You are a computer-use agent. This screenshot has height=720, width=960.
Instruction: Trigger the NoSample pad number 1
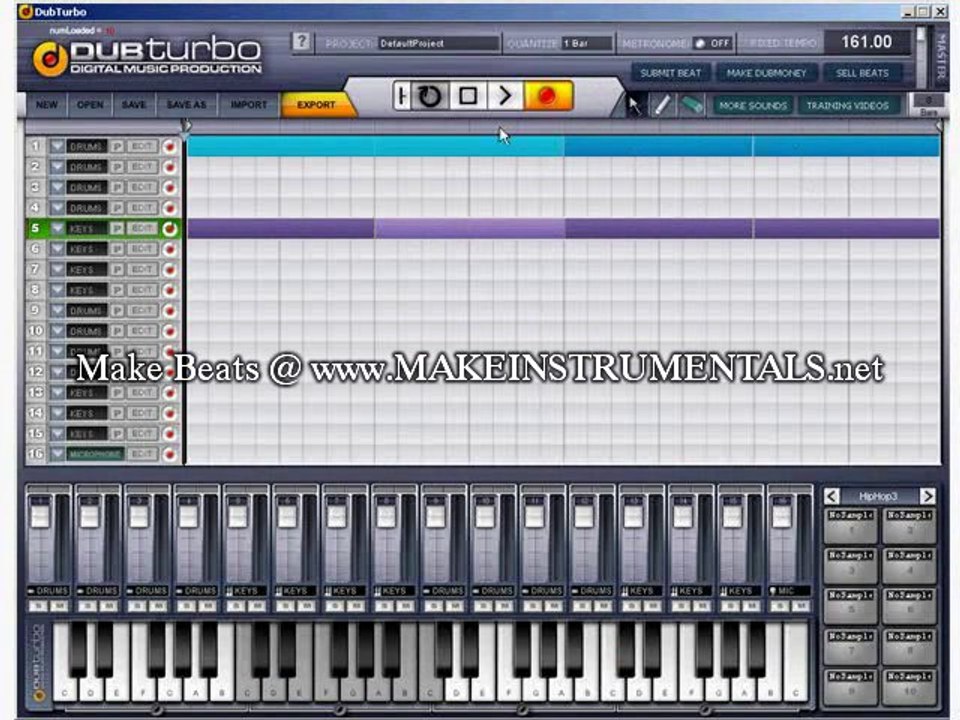850,525
